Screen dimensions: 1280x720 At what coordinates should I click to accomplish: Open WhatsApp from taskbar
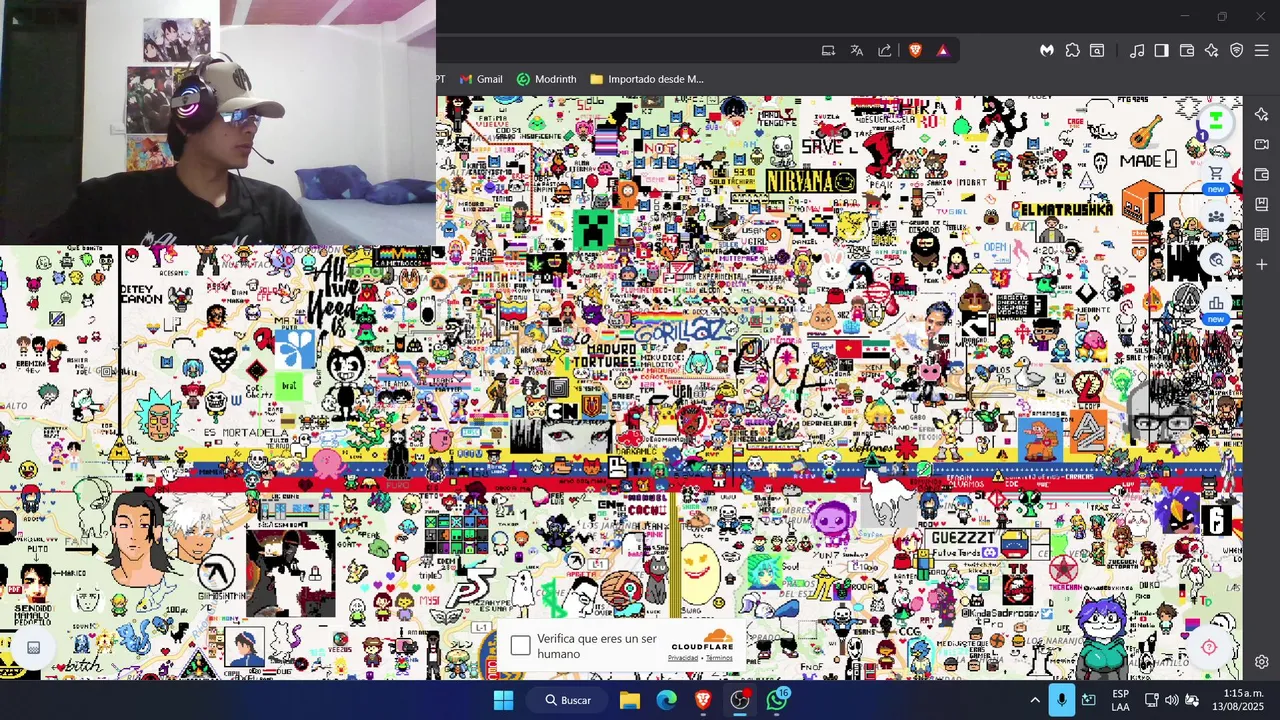tap(777, 700)
